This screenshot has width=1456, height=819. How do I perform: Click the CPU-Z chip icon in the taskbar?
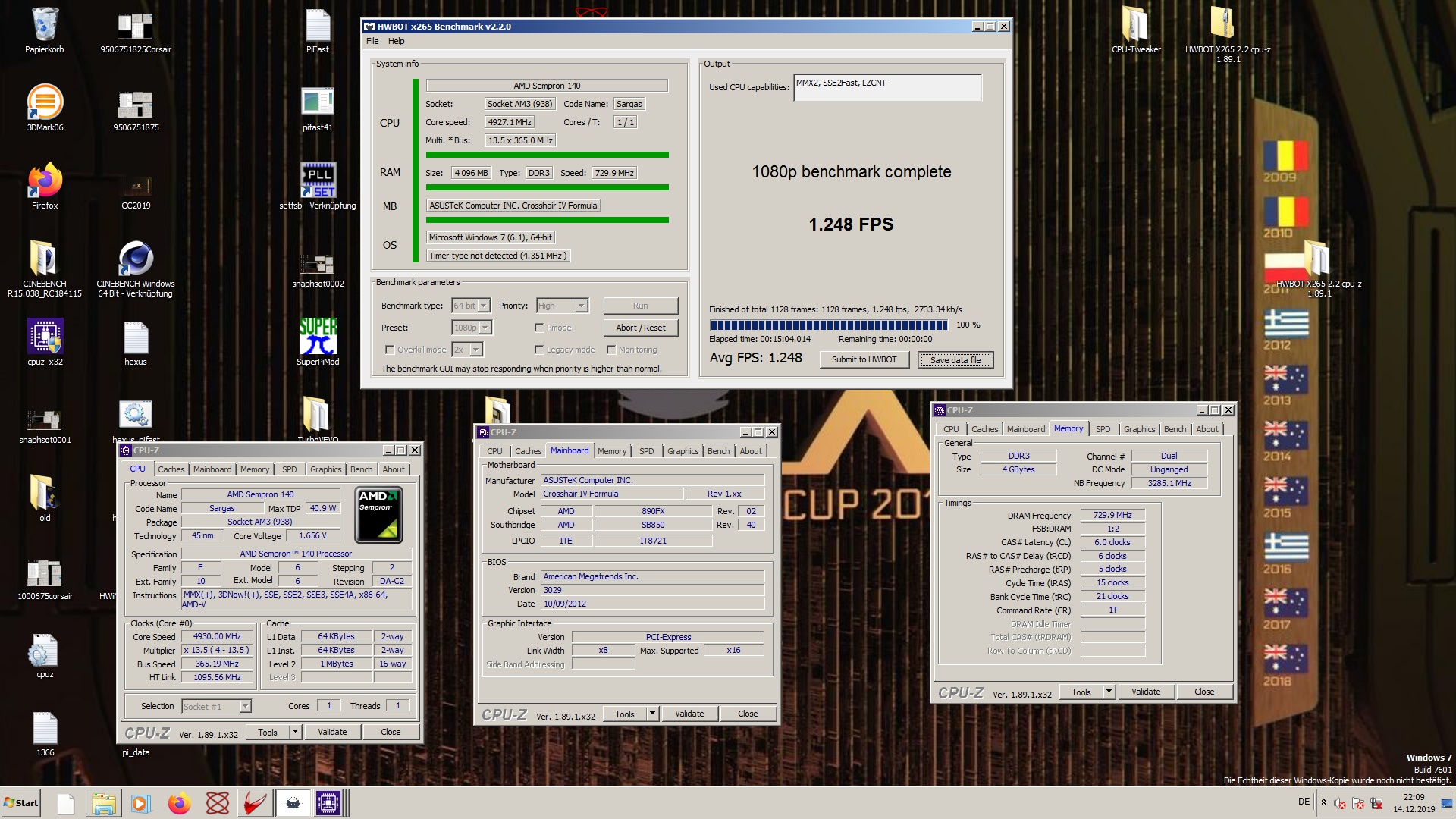pos(329,803)
